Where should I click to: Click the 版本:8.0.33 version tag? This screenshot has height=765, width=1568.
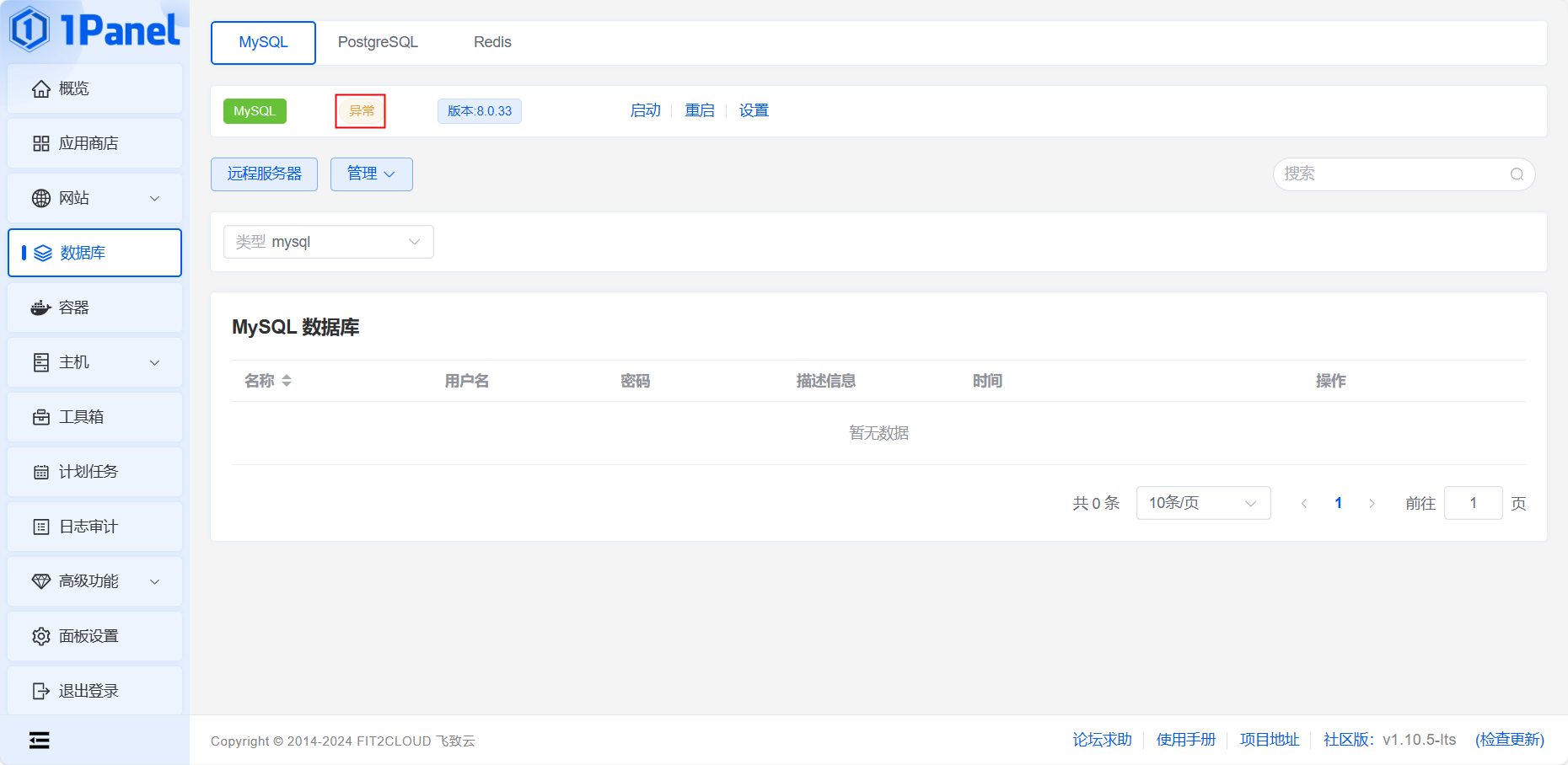point(480,111)
